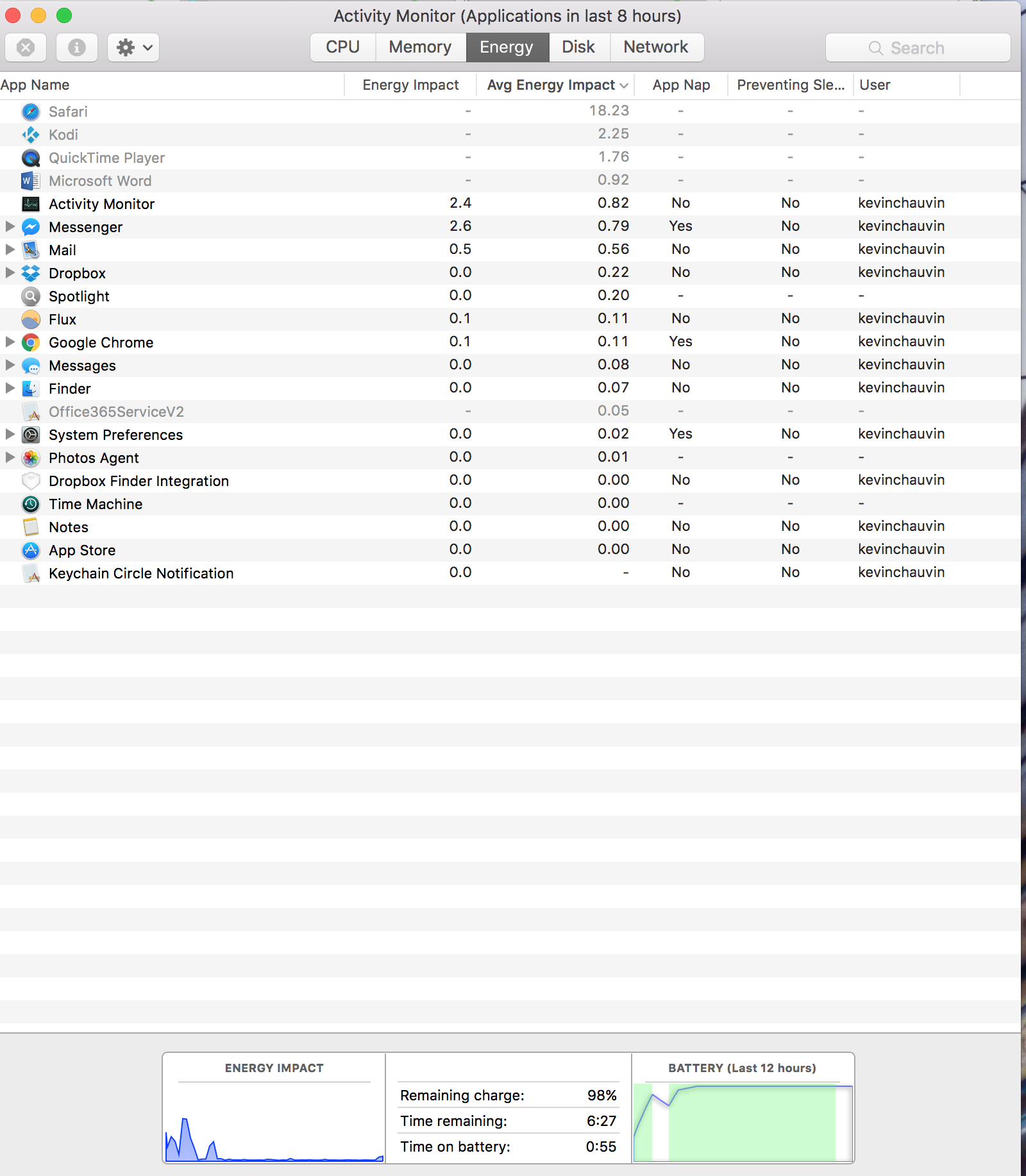Click the Dropbox box icon
The image size is (1026, 1176).
(x=31, y=273)
